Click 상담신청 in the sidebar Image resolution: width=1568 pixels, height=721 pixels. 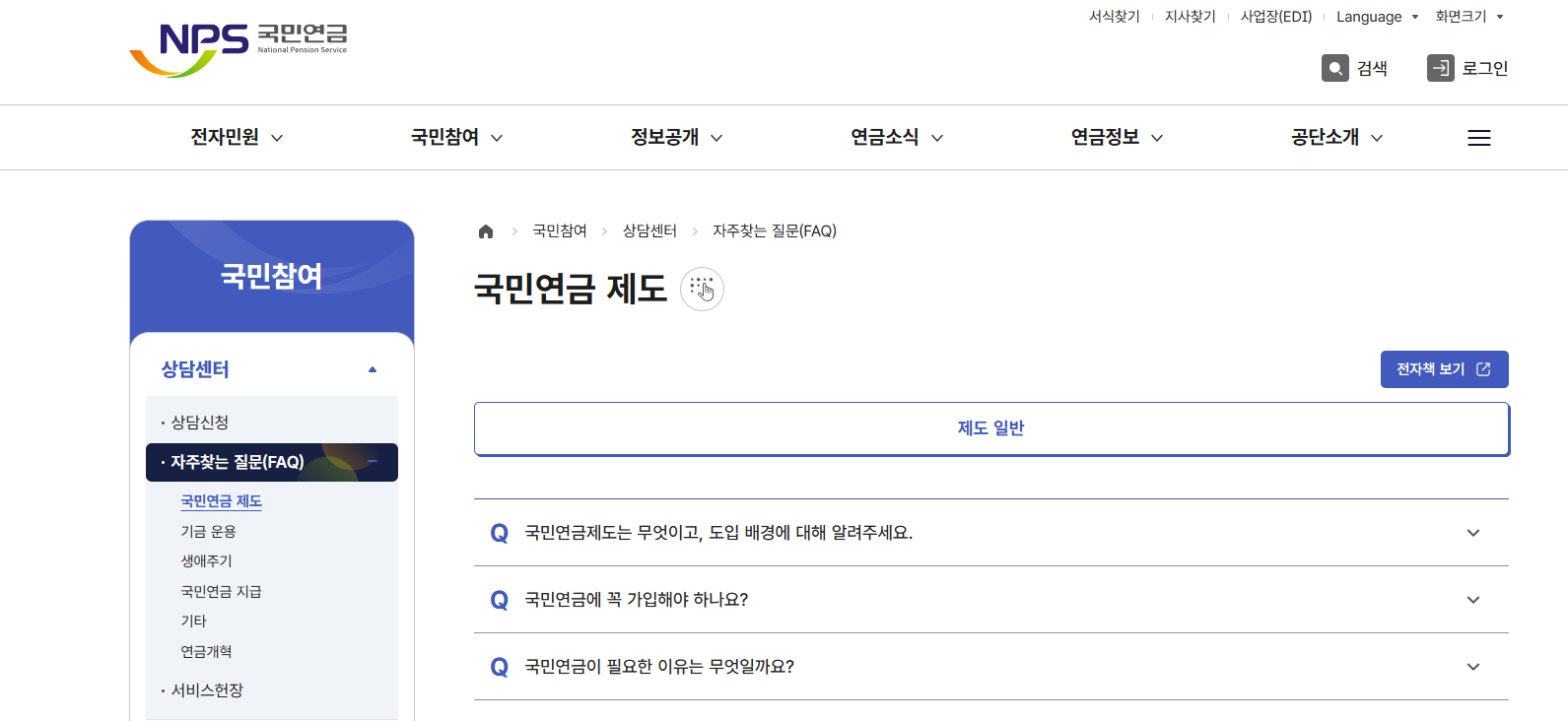click(200, 423)
